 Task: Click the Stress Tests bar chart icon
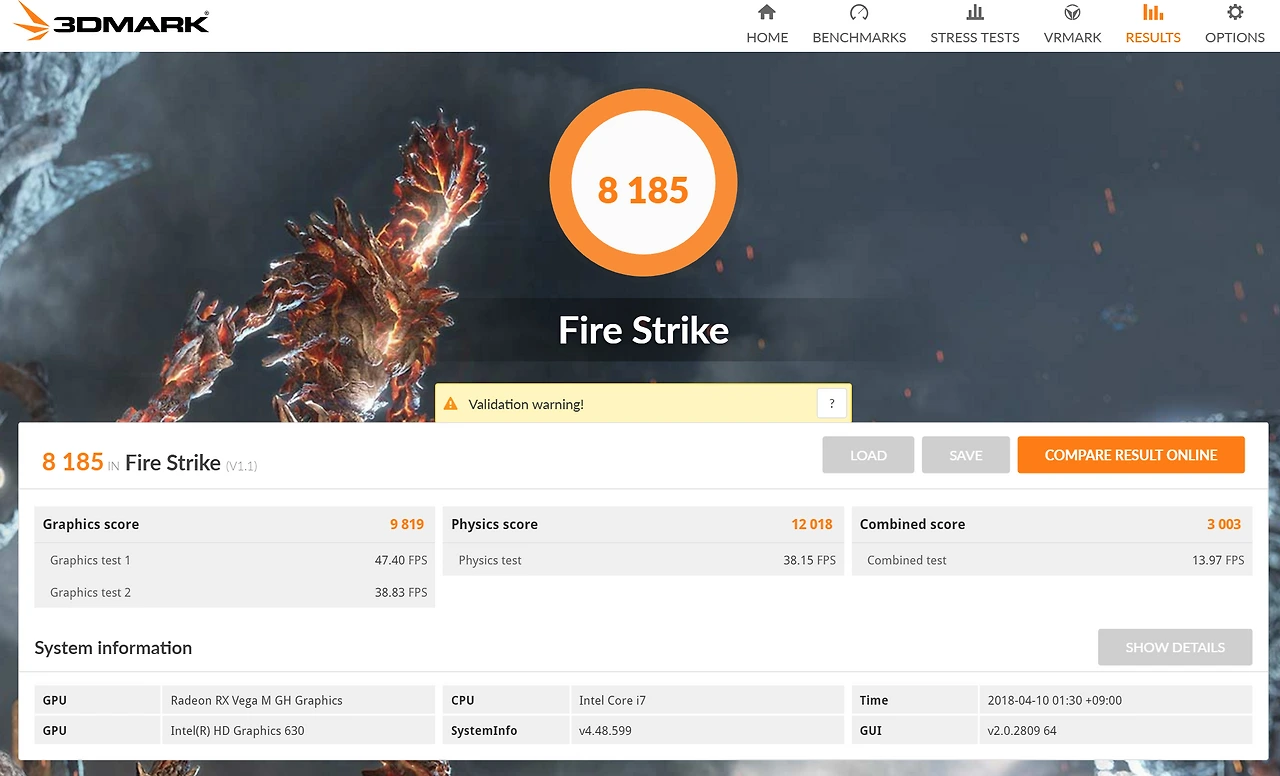pos(975,13)
